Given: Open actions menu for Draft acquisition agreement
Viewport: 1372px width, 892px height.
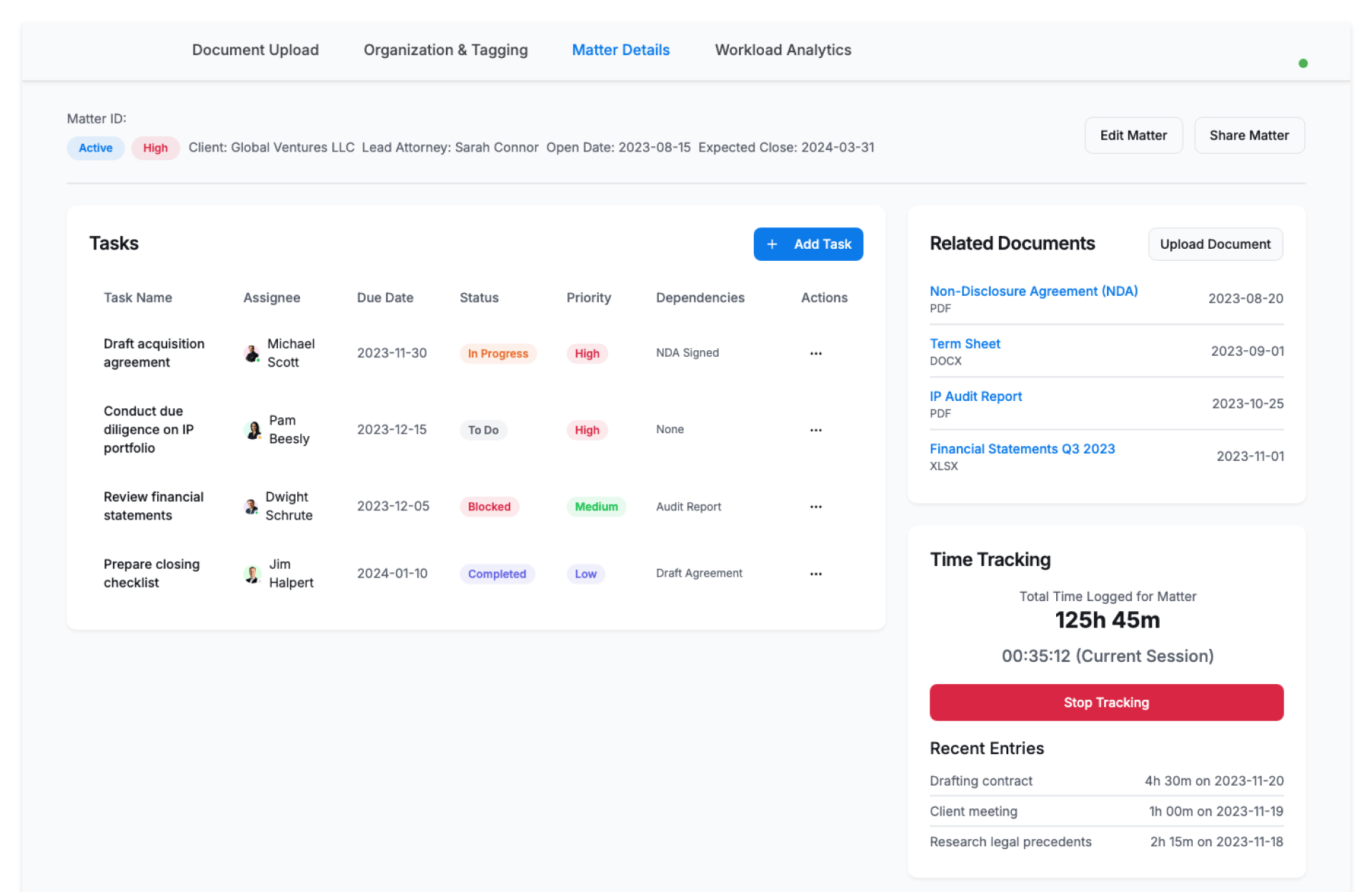Looking at the screenshot, I should pyautogui.click(x=815, y=353).
